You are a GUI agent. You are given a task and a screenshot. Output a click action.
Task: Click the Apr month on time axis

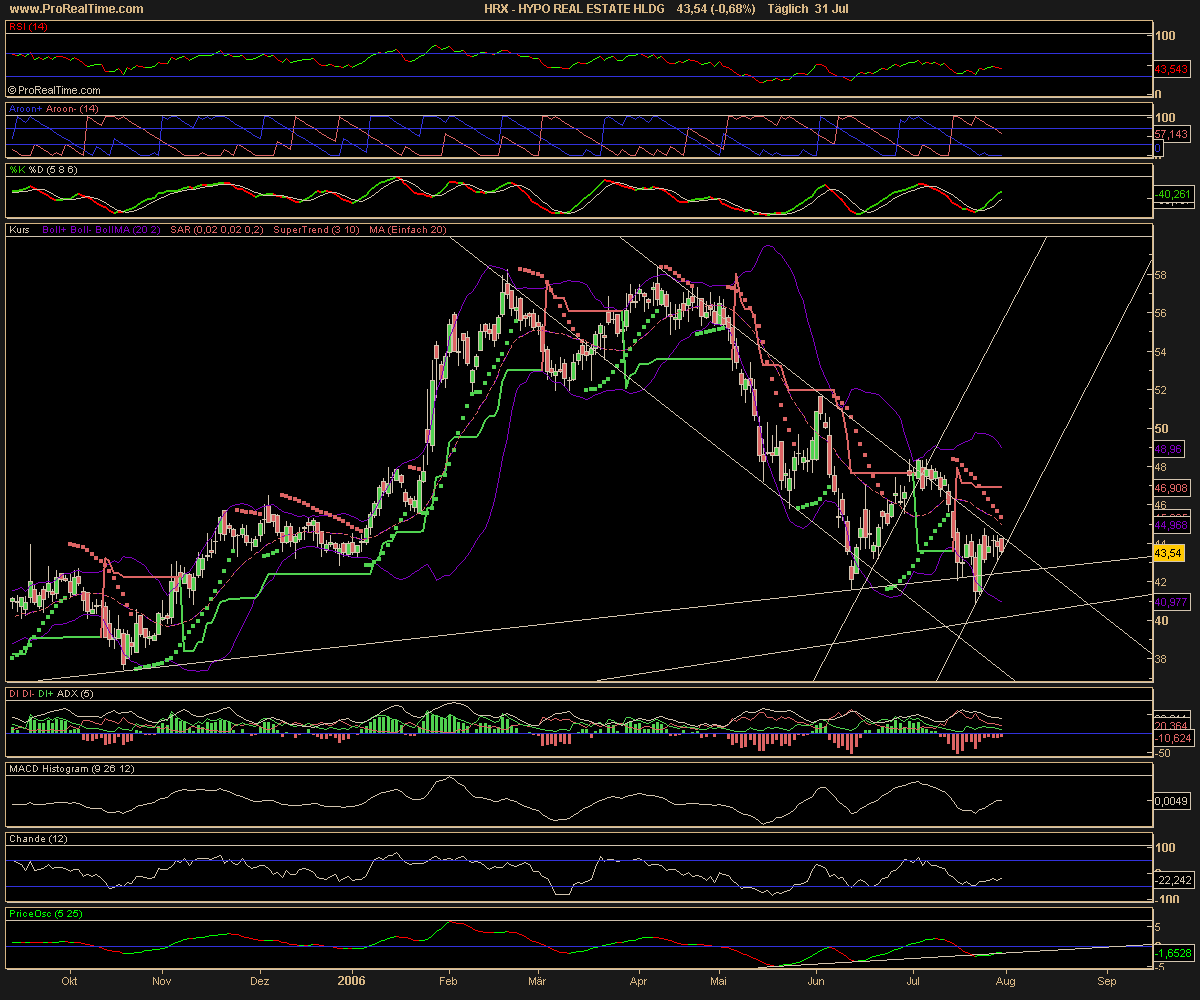coord(640,981)
